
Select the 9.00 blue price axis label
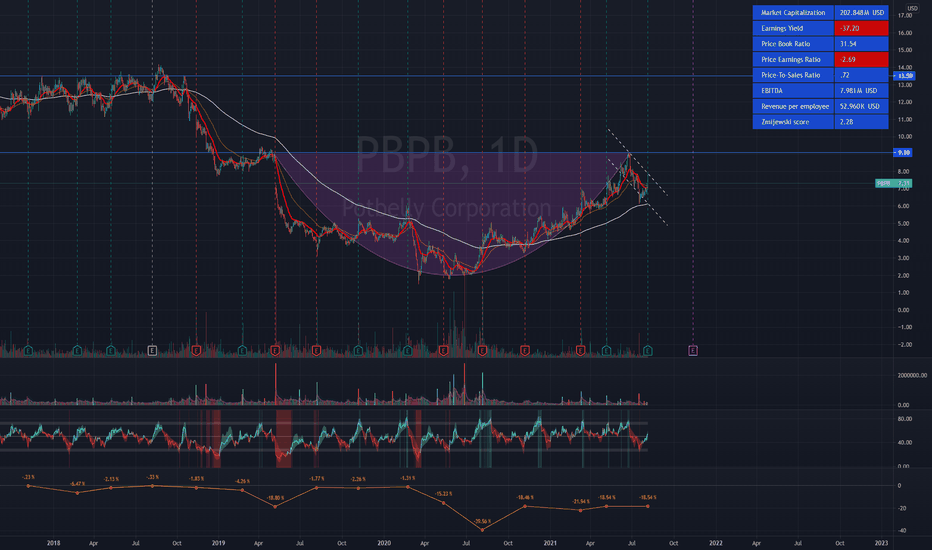click(x=903, y=153)
